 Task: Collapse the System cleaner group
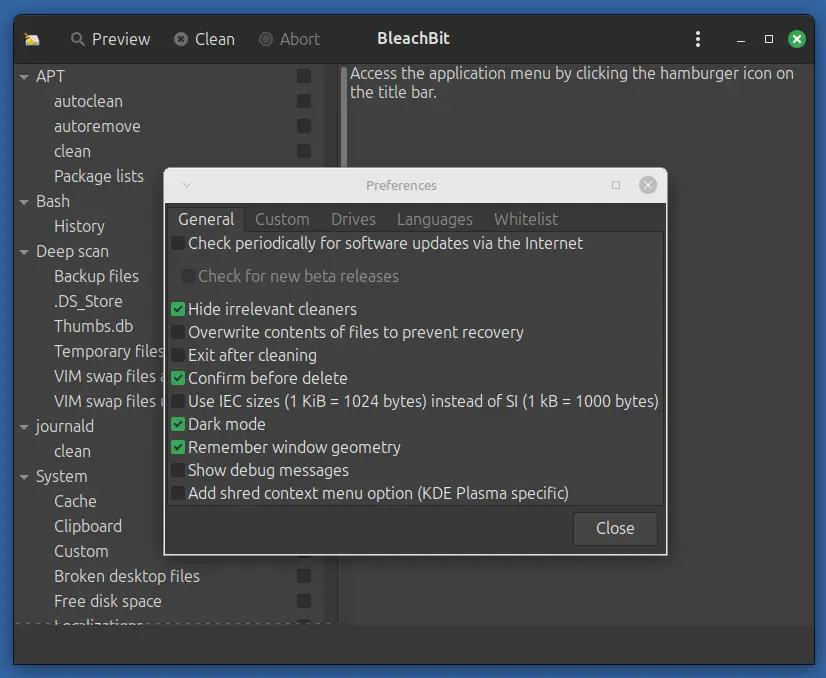pos(21,476)
